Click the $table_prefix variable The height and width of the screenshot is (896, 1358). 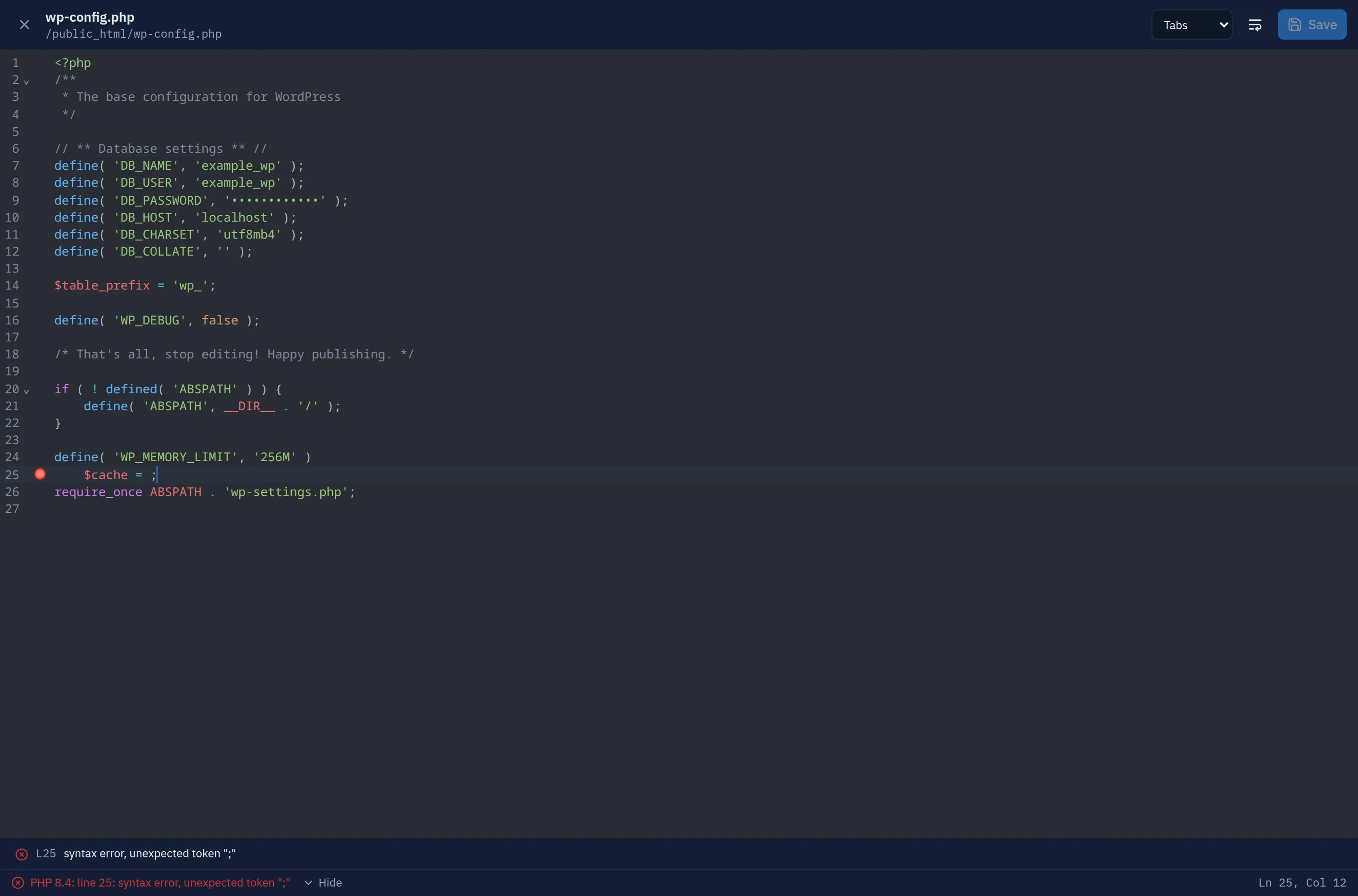point(102,285)
